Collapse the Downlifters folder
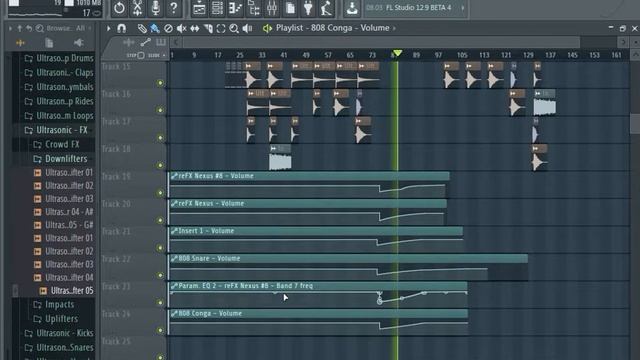 point(60,159)
